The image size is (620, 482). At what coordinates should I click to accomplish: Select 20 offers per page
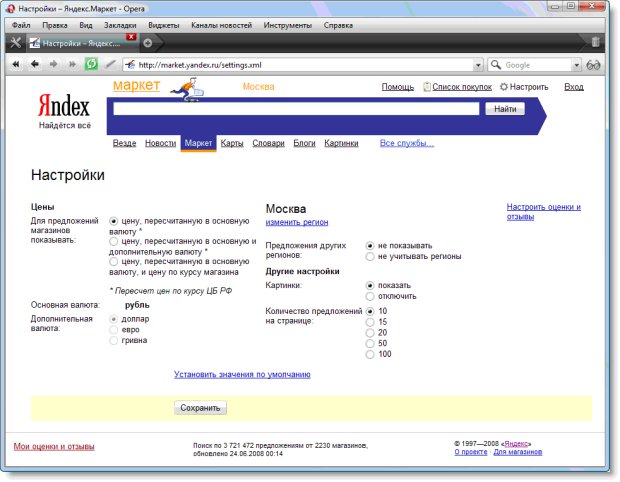[370, 333]
